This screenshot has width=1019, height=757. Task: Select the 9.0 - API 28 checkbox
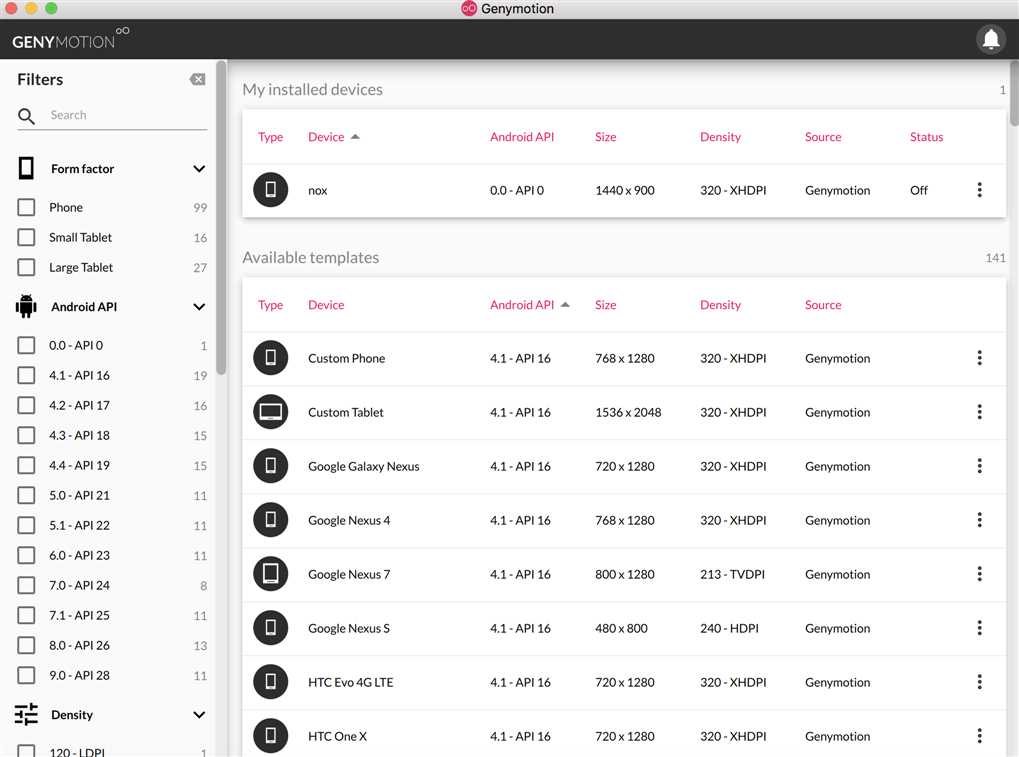click(x=26, y=675)
